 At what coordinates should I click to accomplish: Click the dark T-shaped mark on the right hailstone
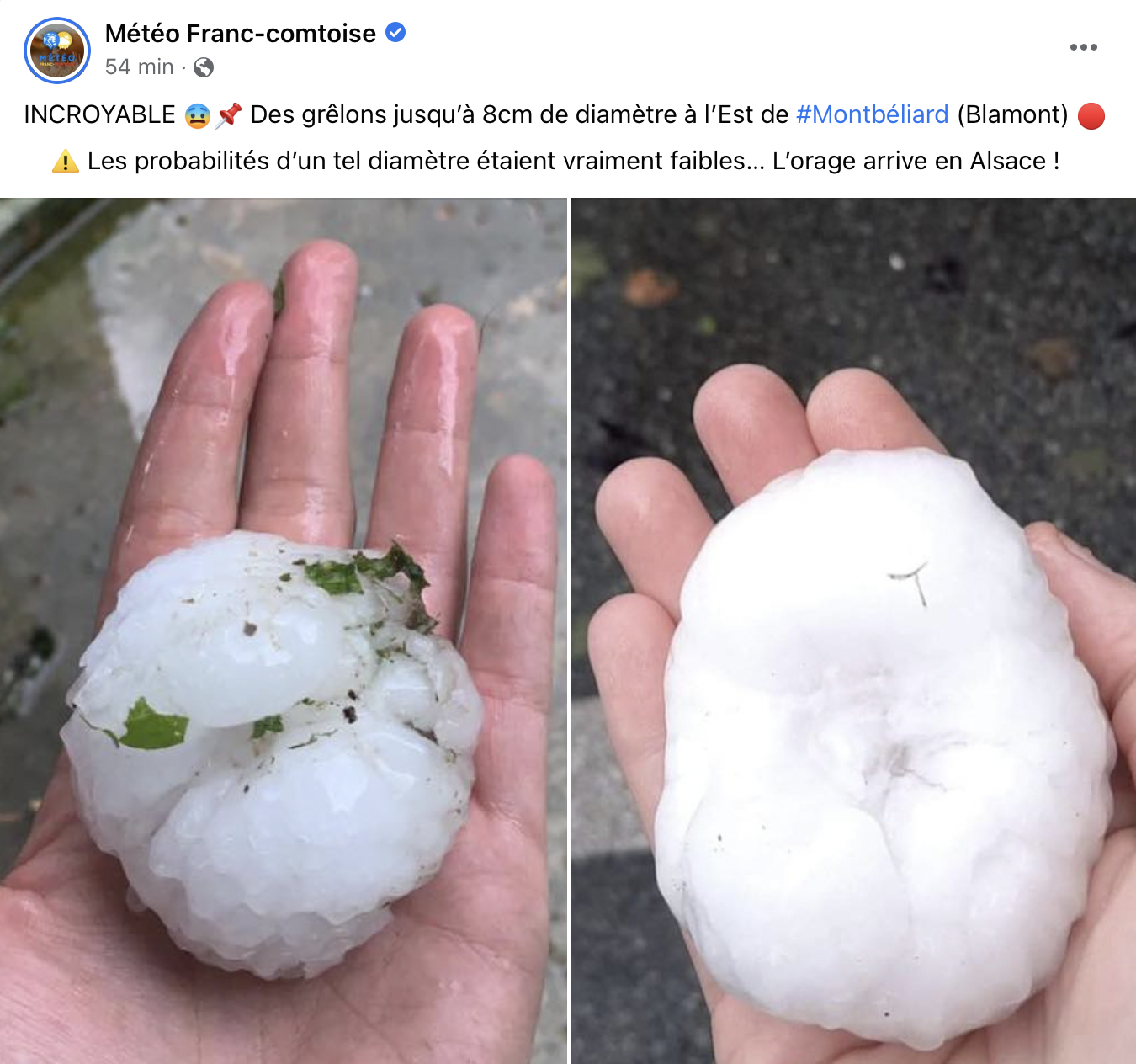910,583
